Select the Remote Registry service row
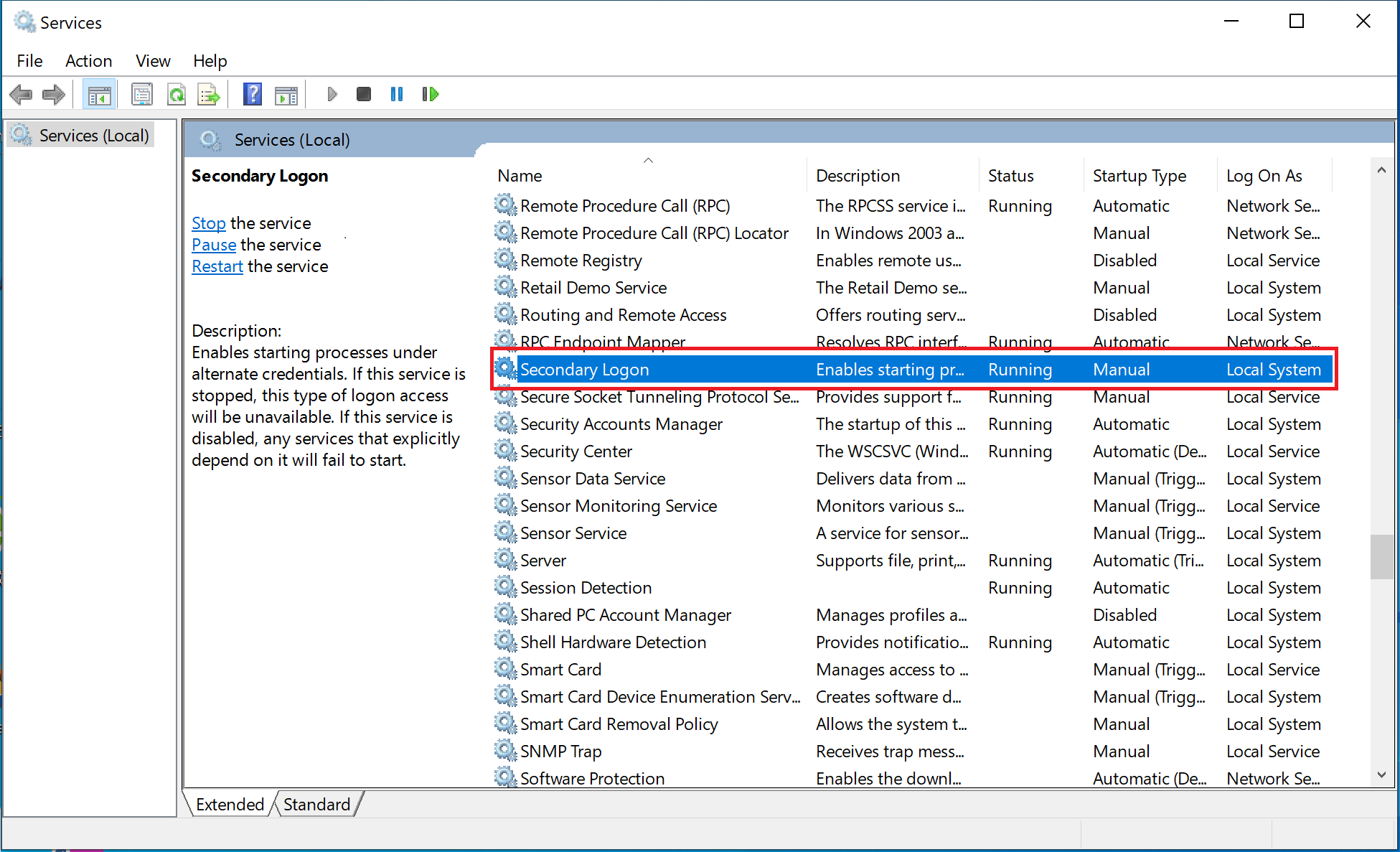The height and width of the screenshot is (852, 1400). tap(581, 261)
